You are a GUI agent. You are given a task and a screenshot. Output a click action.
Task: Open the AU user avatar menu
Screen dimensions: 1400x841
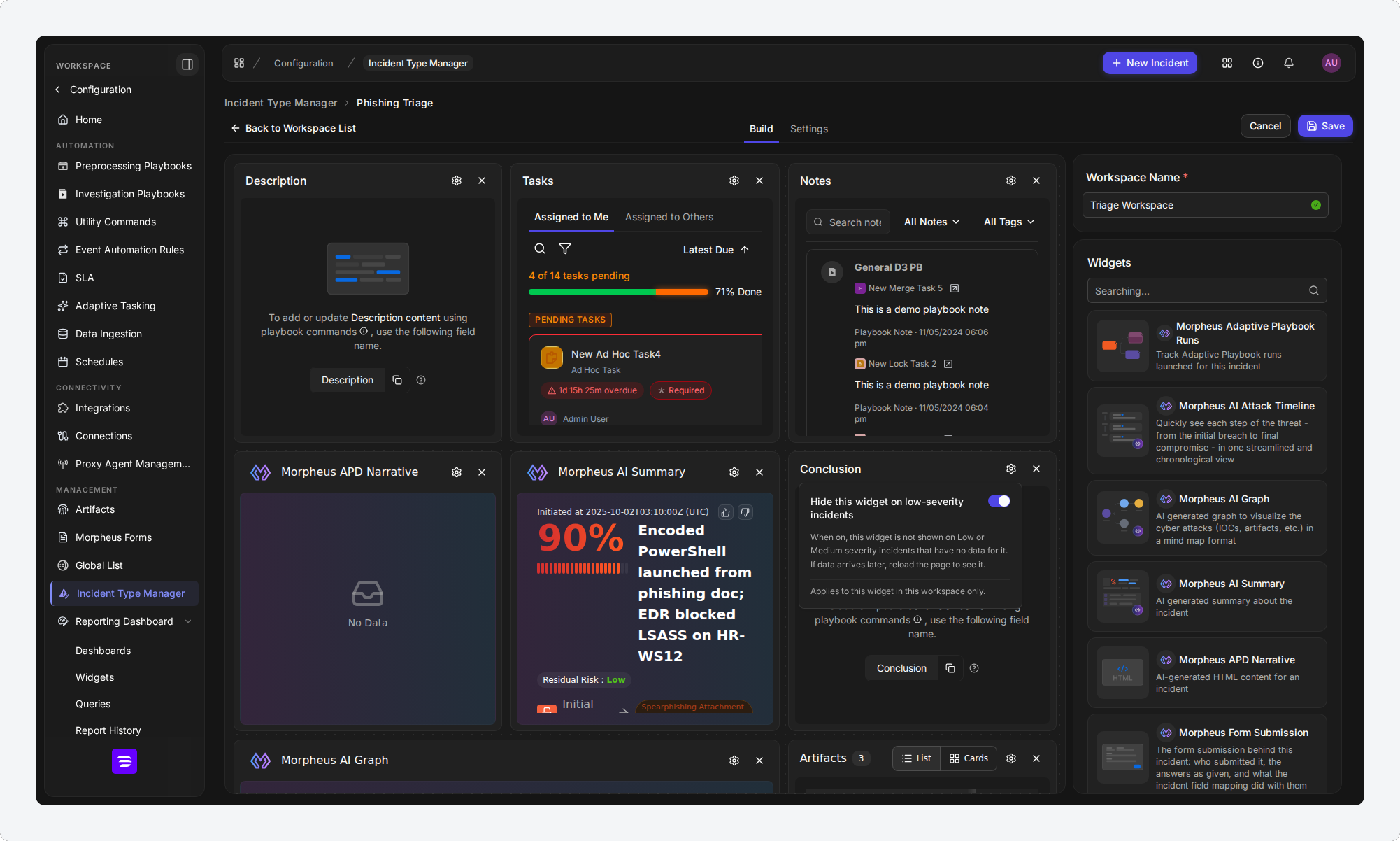pyautogui.click(x=1331, y=63)
